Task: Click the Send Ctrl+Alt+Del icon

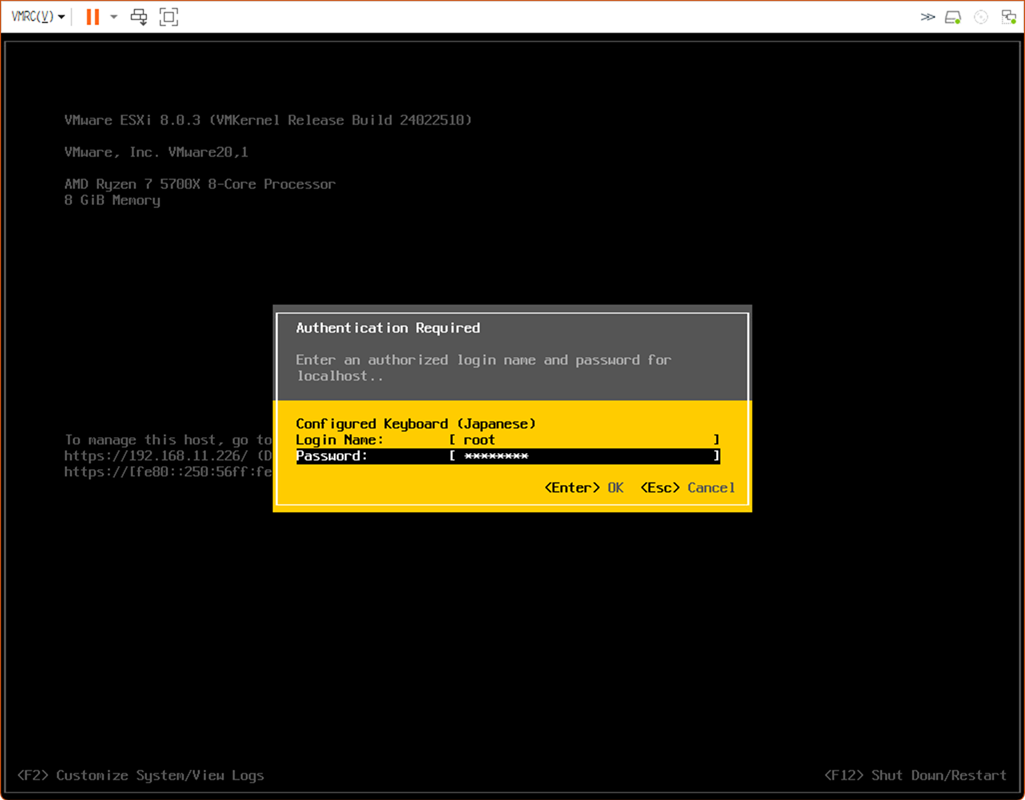Action: [139, 16]
